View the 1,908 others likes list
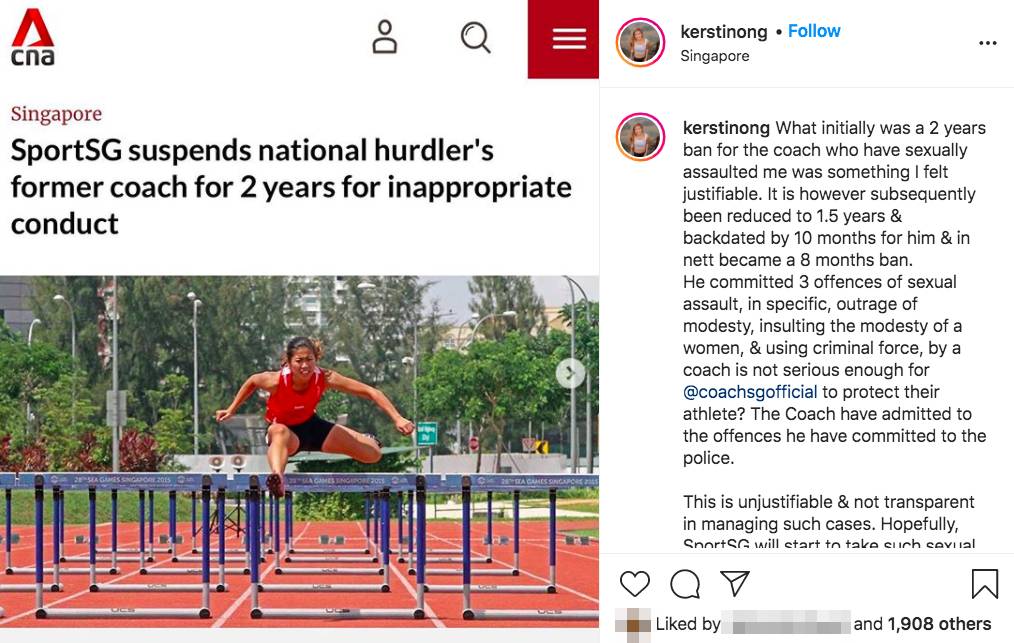The image size is (1014, 643). click(939, 624)
